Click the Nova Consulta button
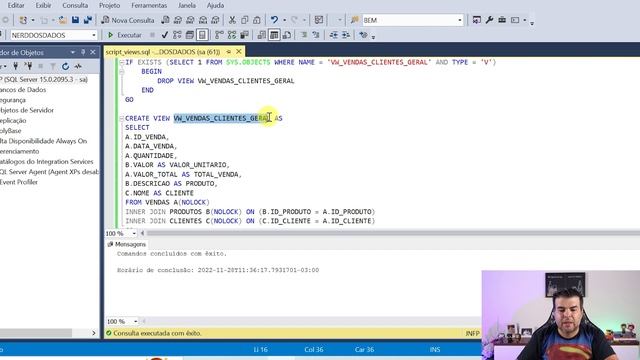This screenshot has height=360, width=640. pyautogui.click(x=128, y=20)
